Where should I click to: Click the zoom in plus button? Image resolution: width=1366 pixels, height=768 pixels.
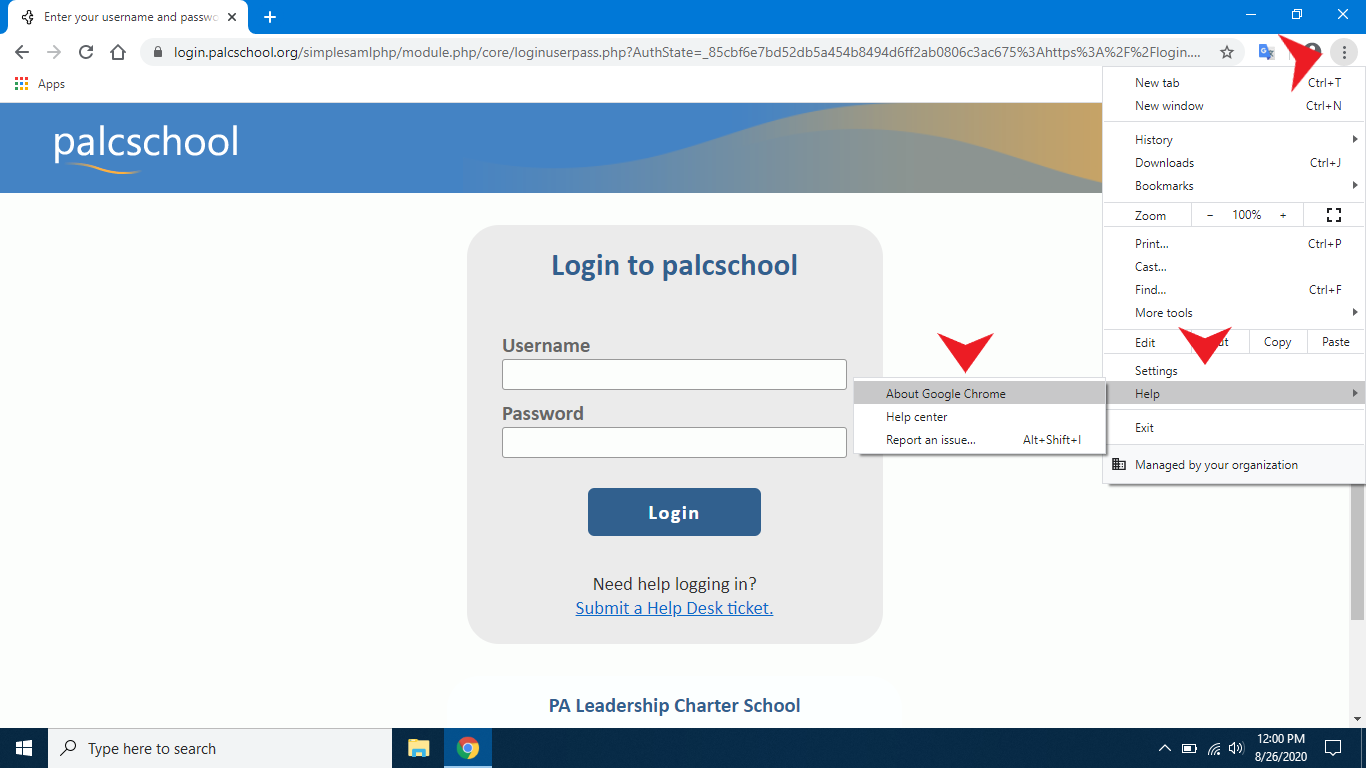[1283, 215]
